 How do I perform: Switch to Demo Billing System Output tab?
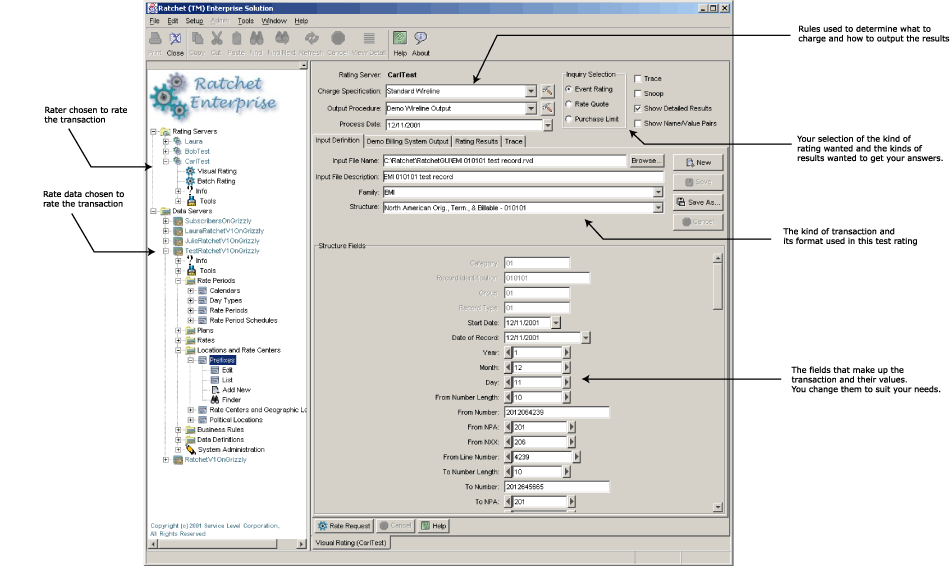click(407, 141)
